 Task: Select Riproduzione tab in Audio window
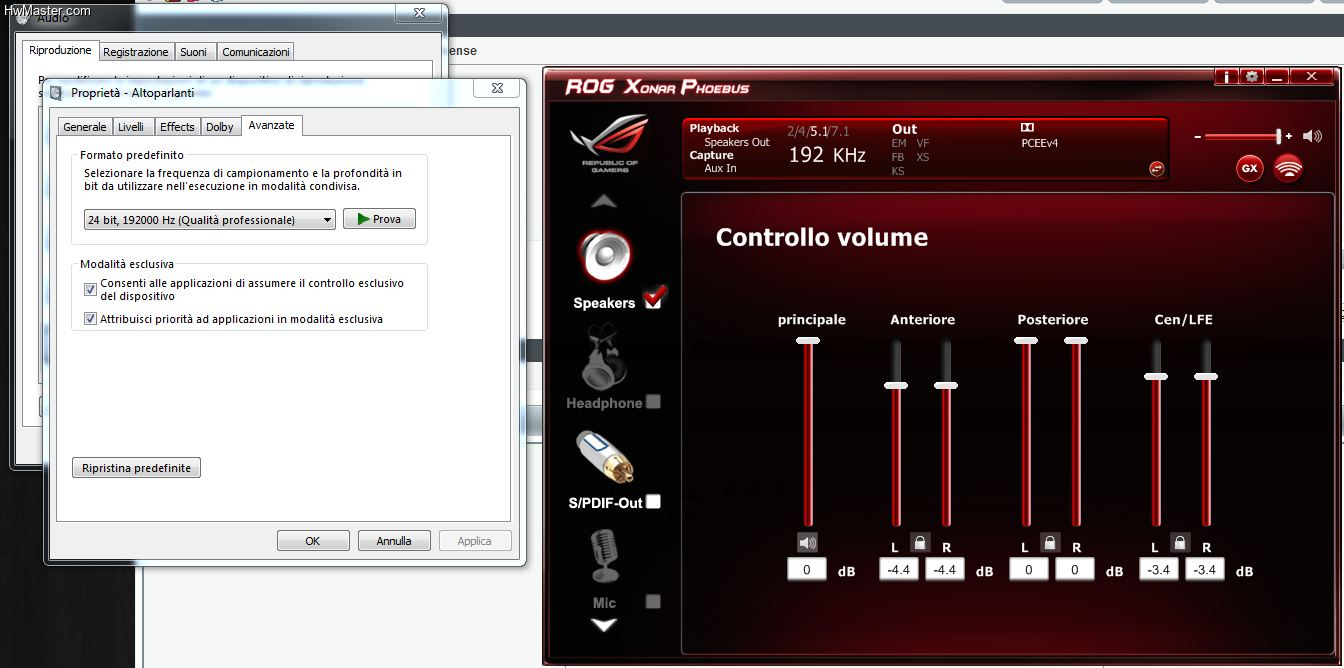[x=60, y=50]
